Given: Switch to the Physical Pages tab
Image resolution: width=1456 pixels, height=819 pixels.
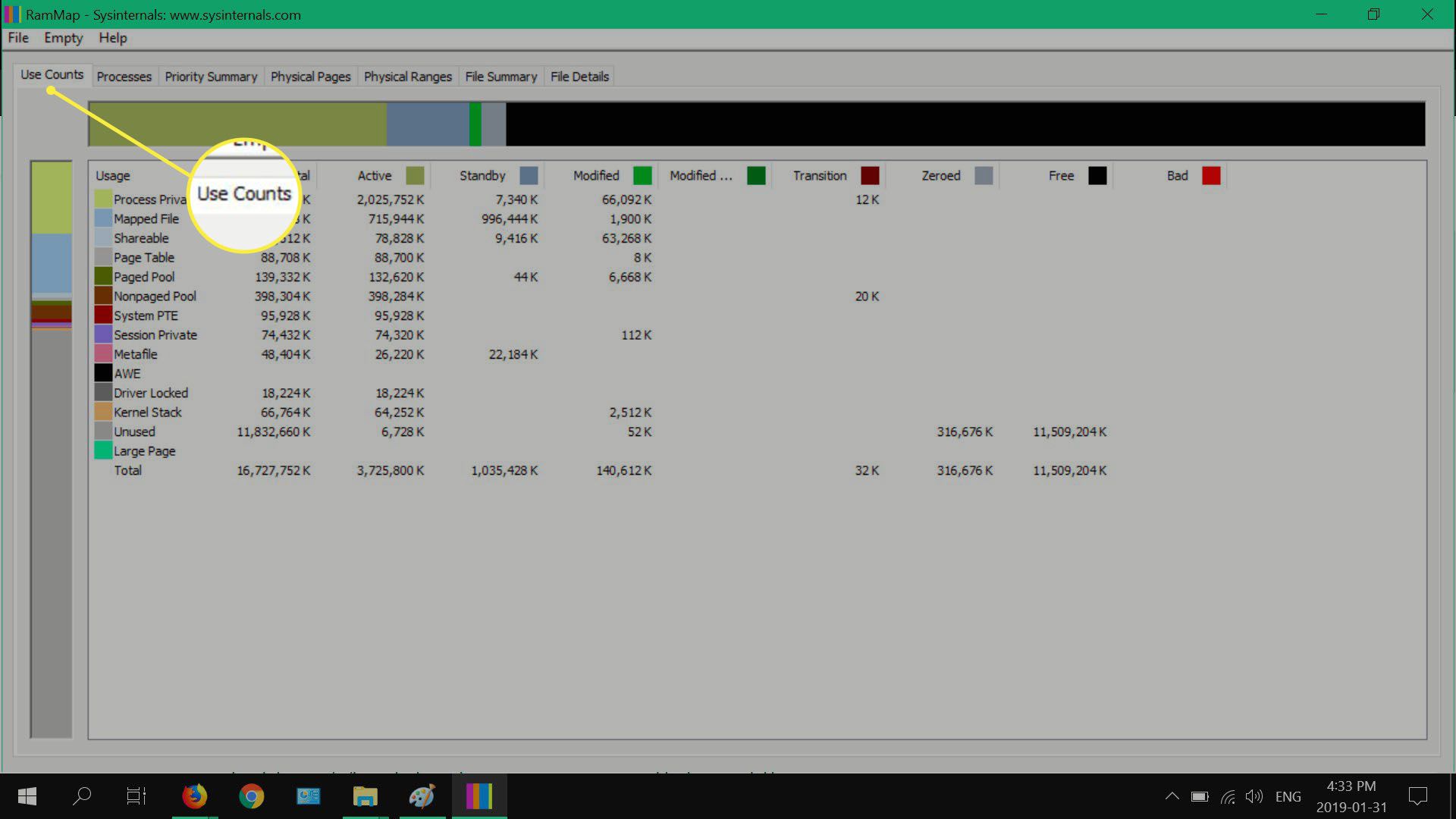Looking at the screenshot, I should tap(310, 76).
